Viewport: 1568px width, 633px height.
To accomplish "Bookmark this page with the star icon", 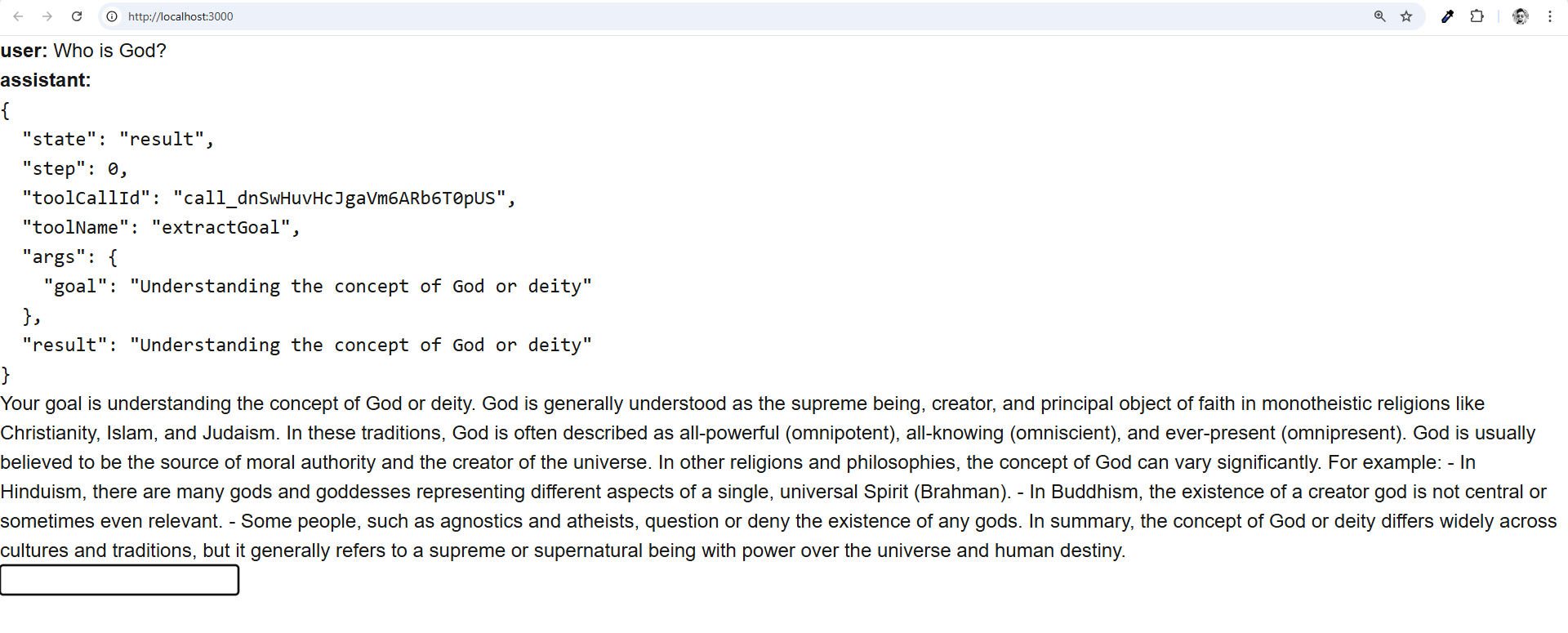I will (x=1406, y=16).
